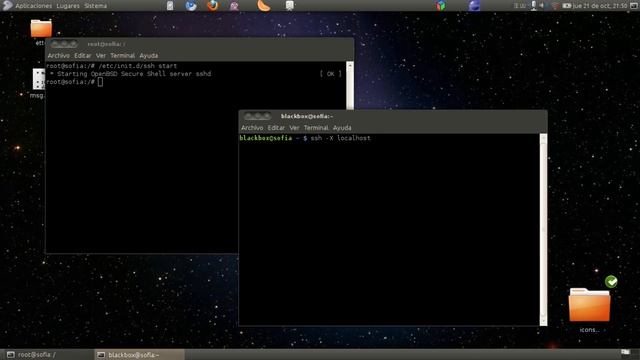Image resolution: width=640 pixels, height=360 pixels.
Task: Click the notepad launcher right of orange icon
Action: 289,5
